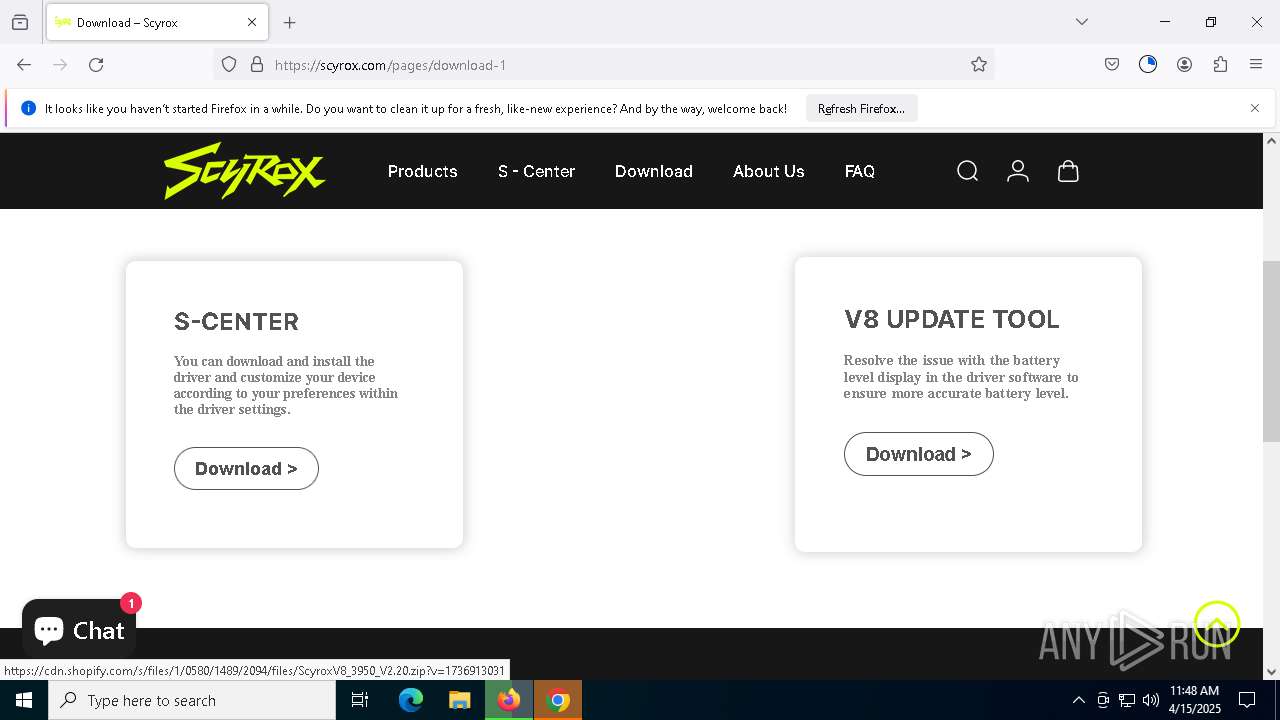Click the taskbar clock showing 11:48 AM
Image resolution: width=1280 pixels, height=720 pixels.
click(x=1195, y=700)
